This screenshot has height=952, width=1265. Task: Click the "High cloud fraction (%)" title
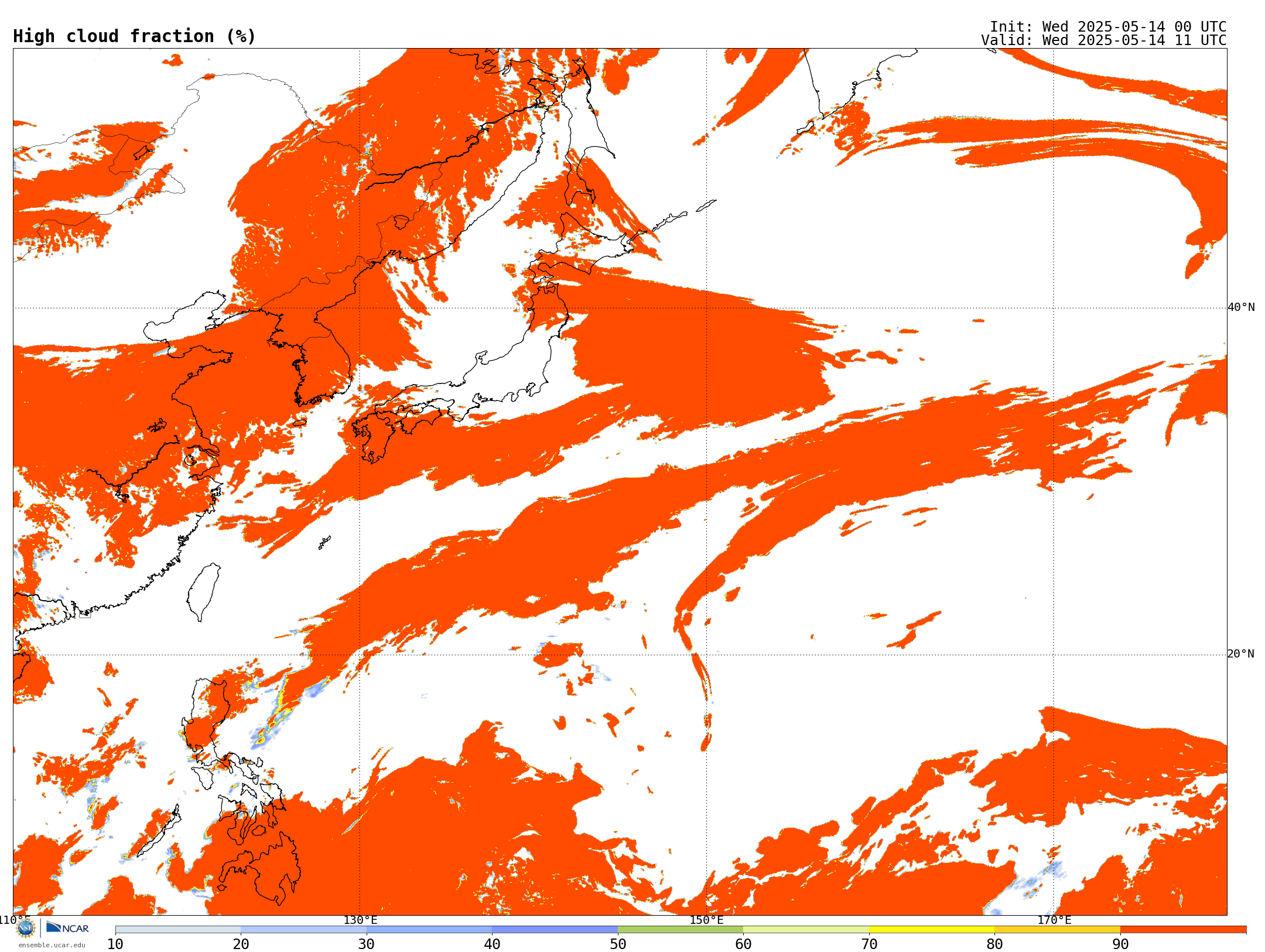135,36
